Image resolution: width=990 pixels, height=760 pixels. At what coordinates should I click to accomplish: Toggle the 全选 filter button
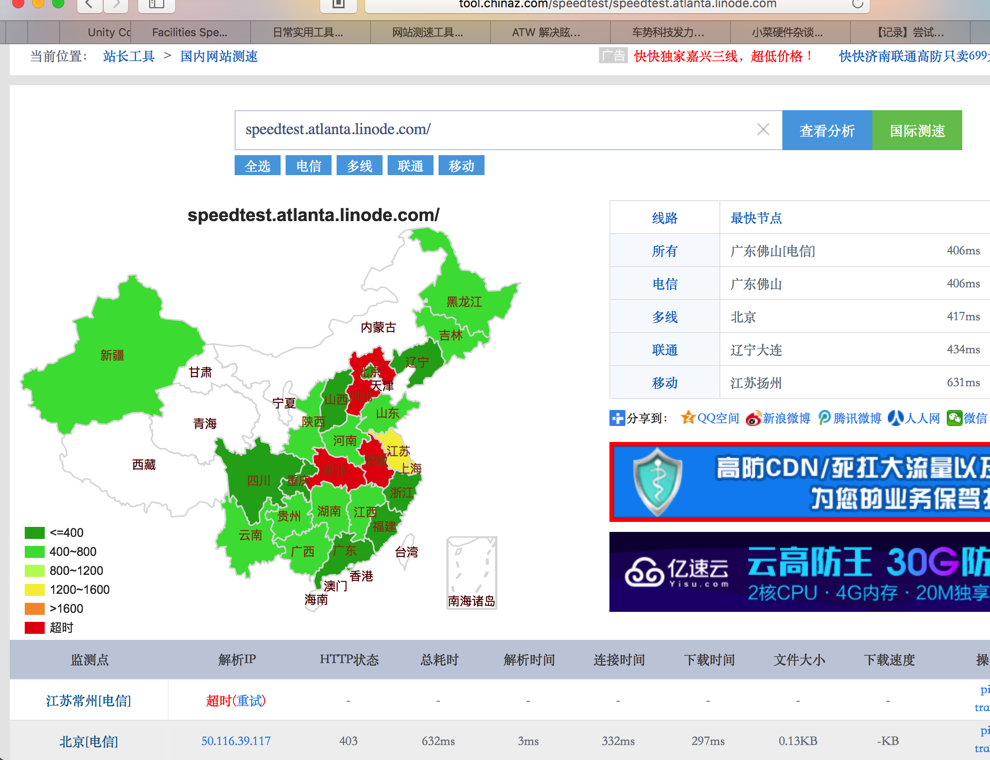[258, 165]
